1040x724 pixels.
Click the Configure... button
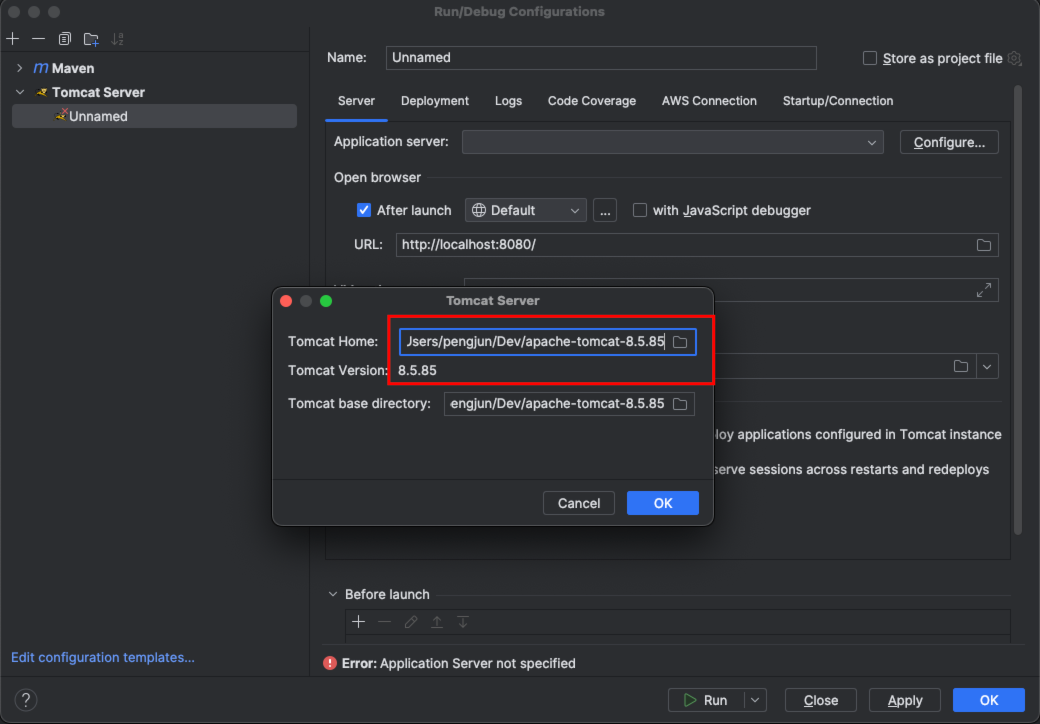[949, 142]
